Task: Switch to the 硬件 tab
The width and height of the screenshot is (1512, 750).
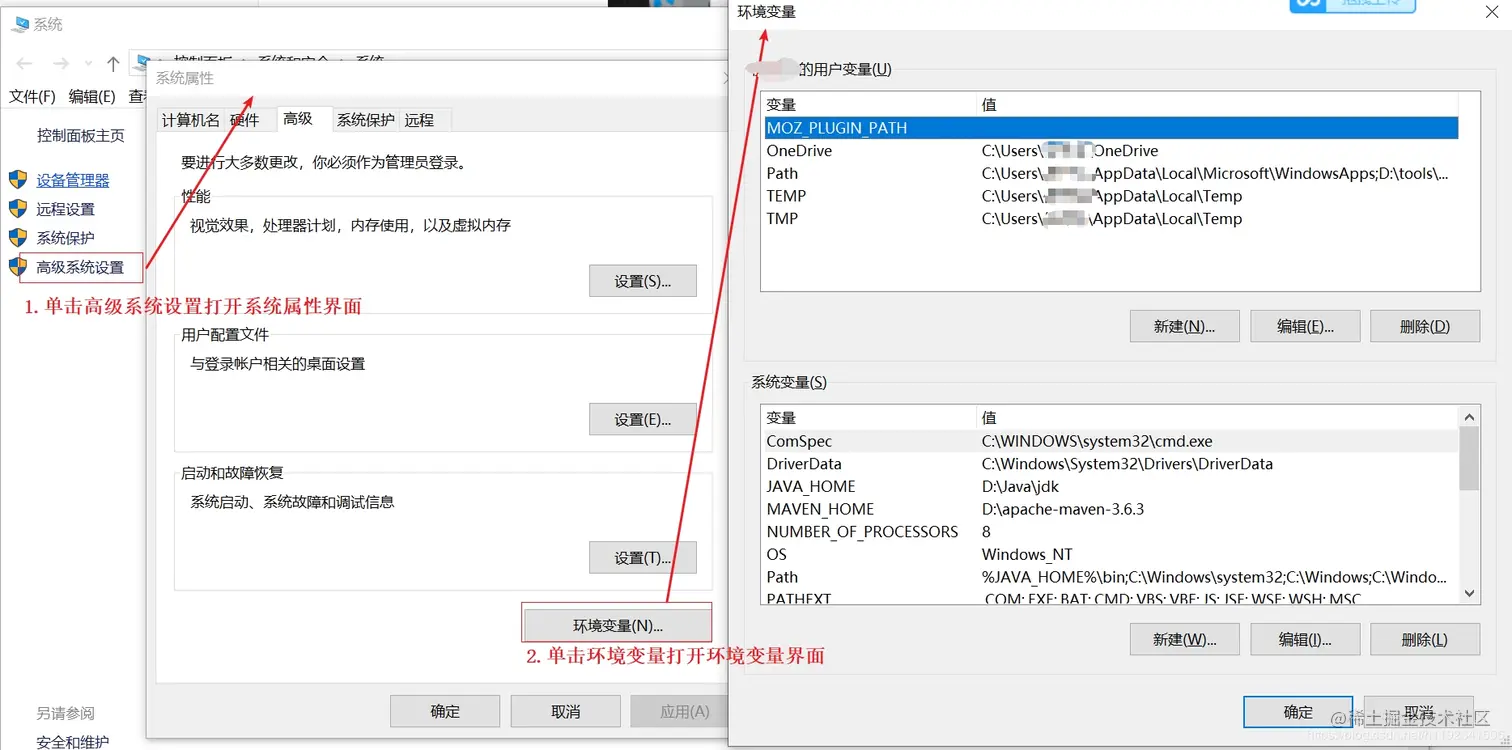Action: pos(245,120)
